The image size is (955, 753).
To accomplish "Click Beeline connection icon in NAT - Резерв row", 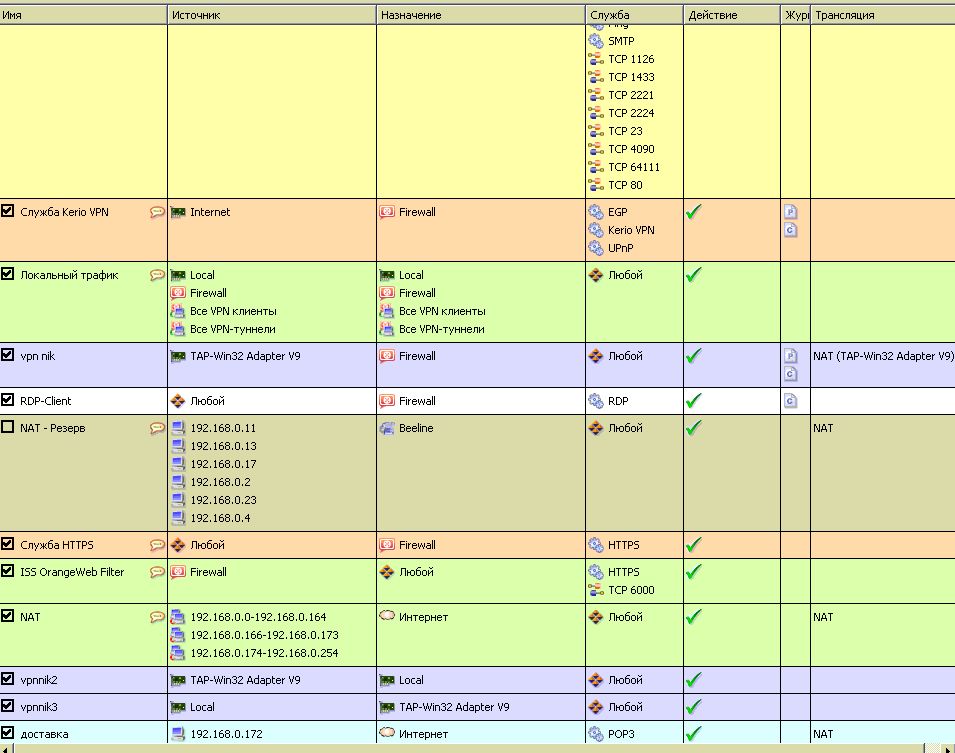I will (x=387, y=428).
